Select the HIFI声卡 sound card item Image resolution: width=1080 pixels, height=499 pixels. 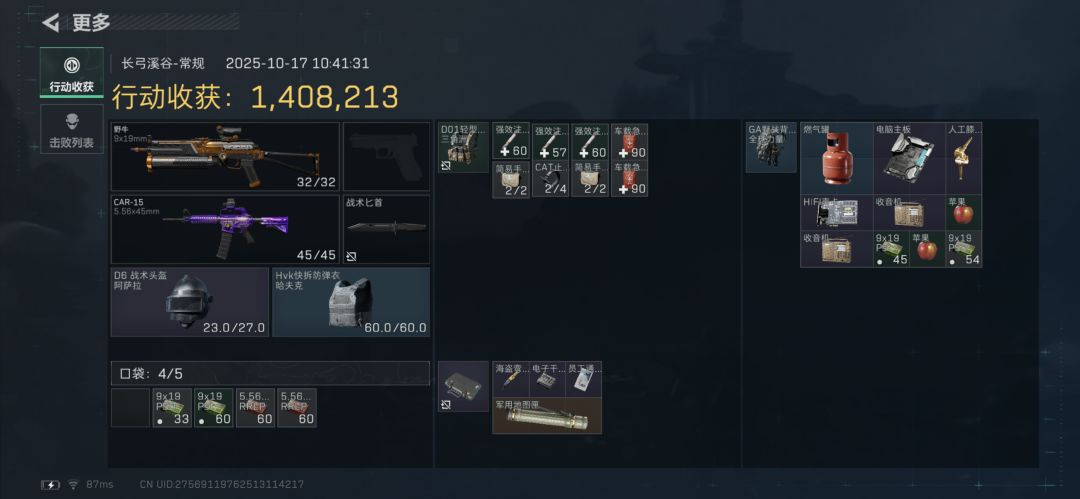coord(837,212)
